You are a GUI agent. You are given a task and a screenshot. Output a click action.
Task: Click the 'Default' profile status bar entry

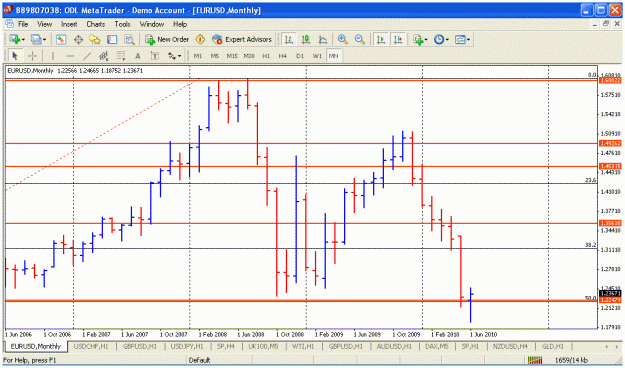(199, 360)
